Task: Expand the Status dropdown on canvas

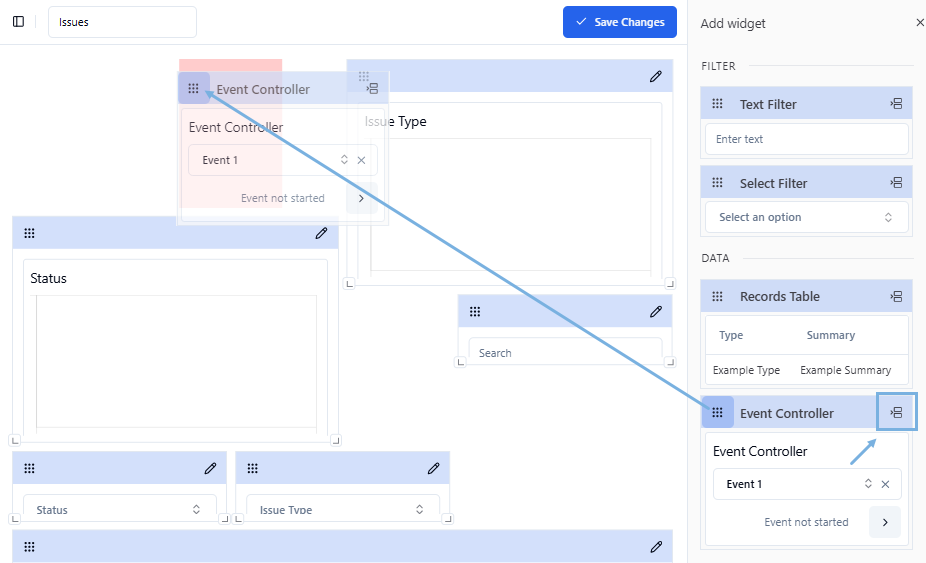Action: 119,509
